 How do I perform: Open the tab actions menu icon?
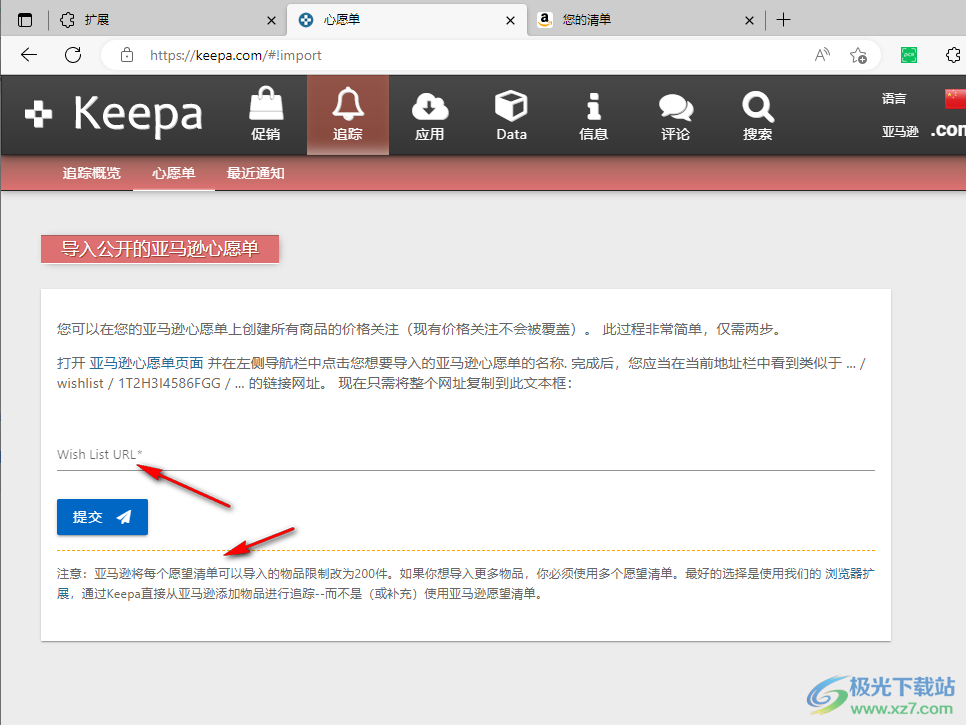click(25, 20)
